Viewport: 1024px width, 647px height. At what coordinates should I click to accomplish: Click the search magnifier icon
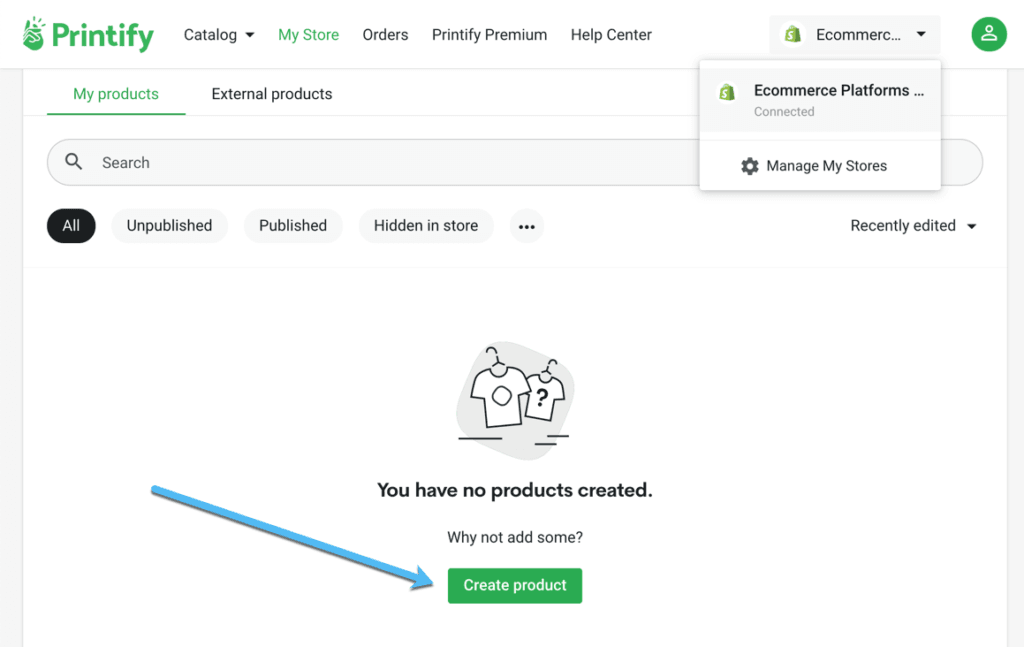click(x=73, y=162)
